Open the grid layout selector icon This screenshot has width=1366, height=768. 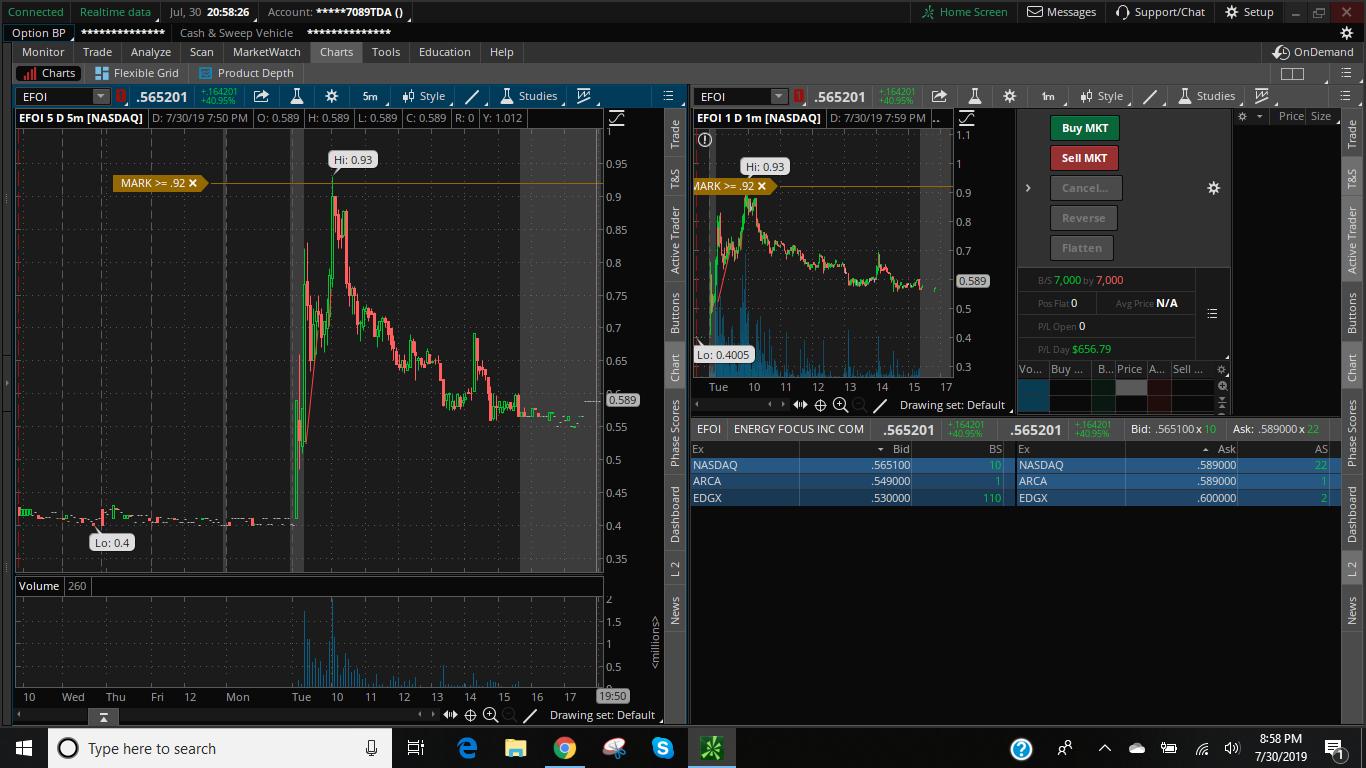pos(1292,73)
